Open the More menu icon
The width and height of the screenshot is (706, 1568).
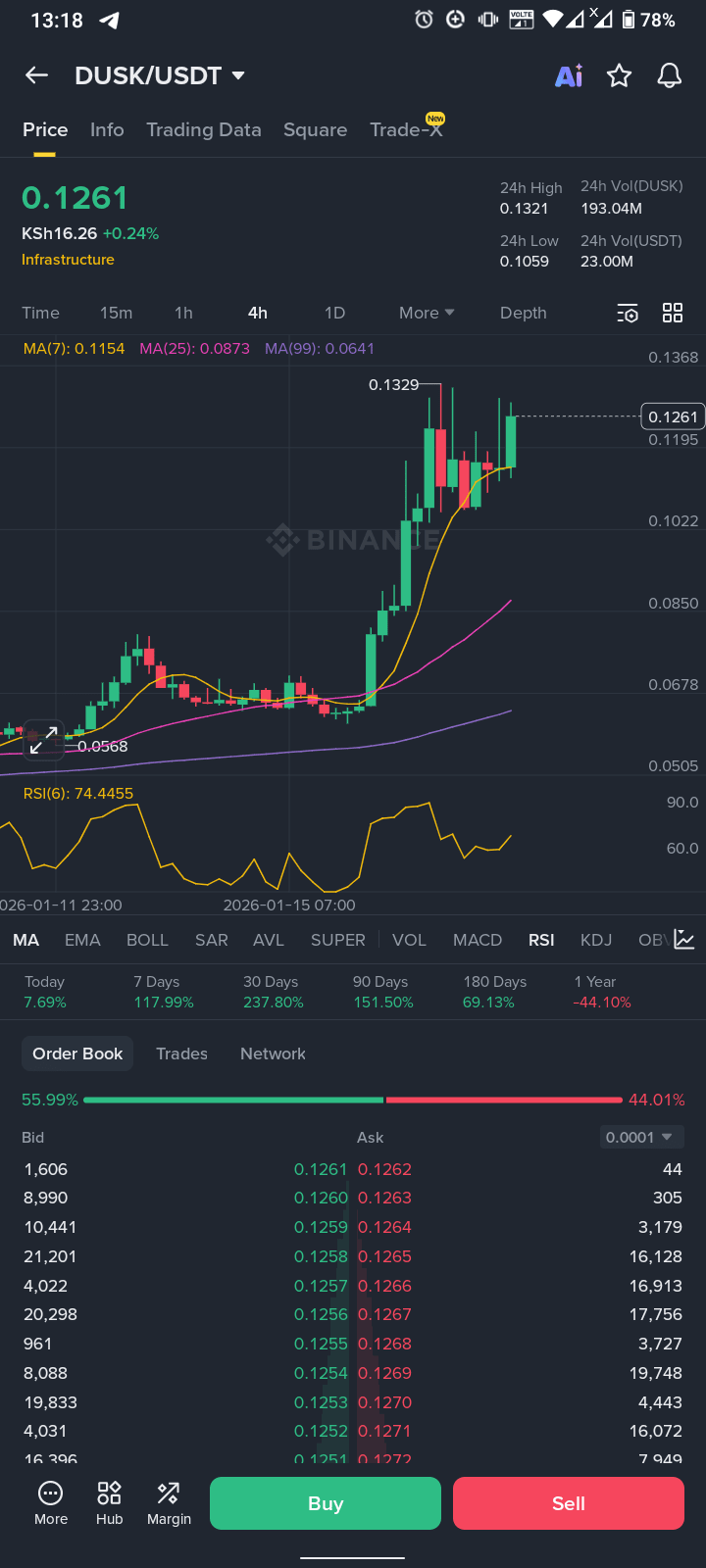click(x=51, y=1503)
